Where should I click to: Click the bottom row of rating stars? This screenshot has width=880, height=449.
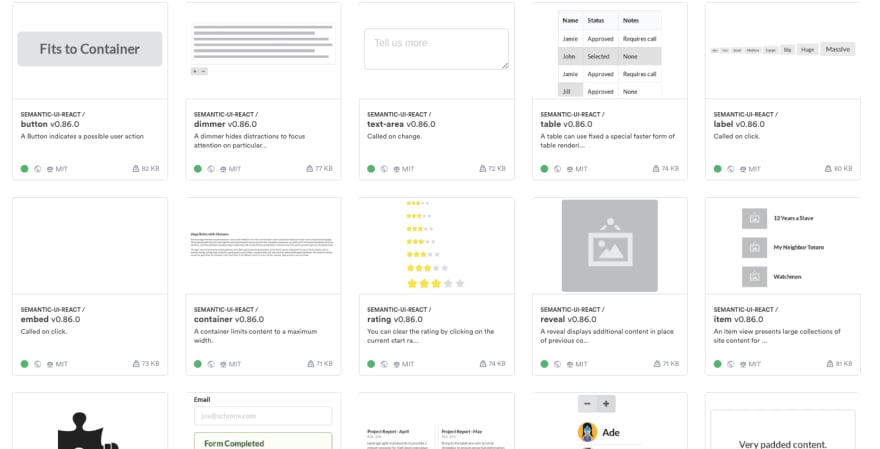click(x=436, y=284)
